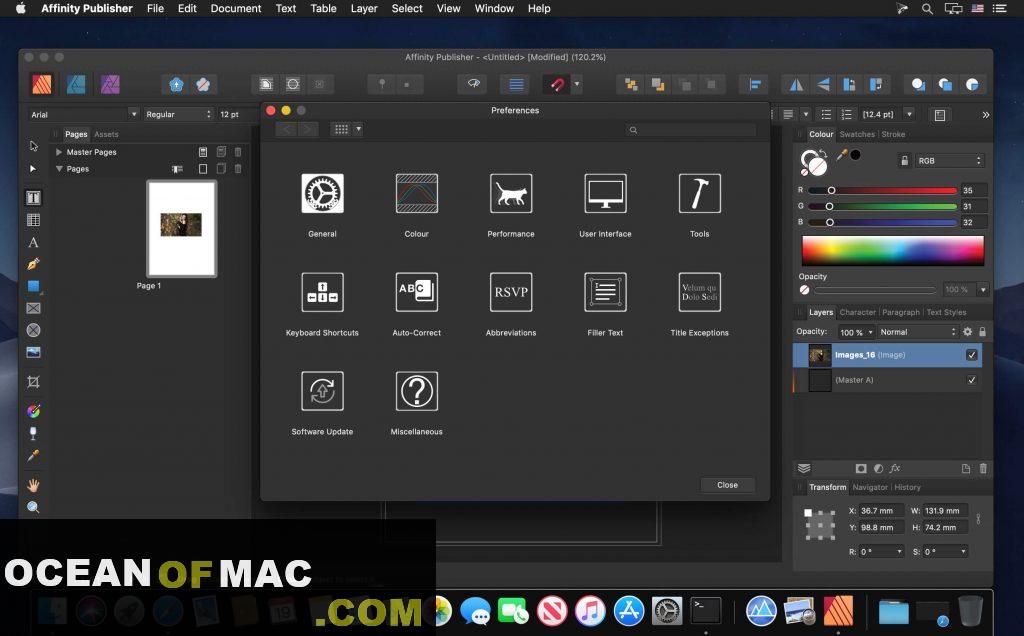Open Software Update preferences

point(322,391)
